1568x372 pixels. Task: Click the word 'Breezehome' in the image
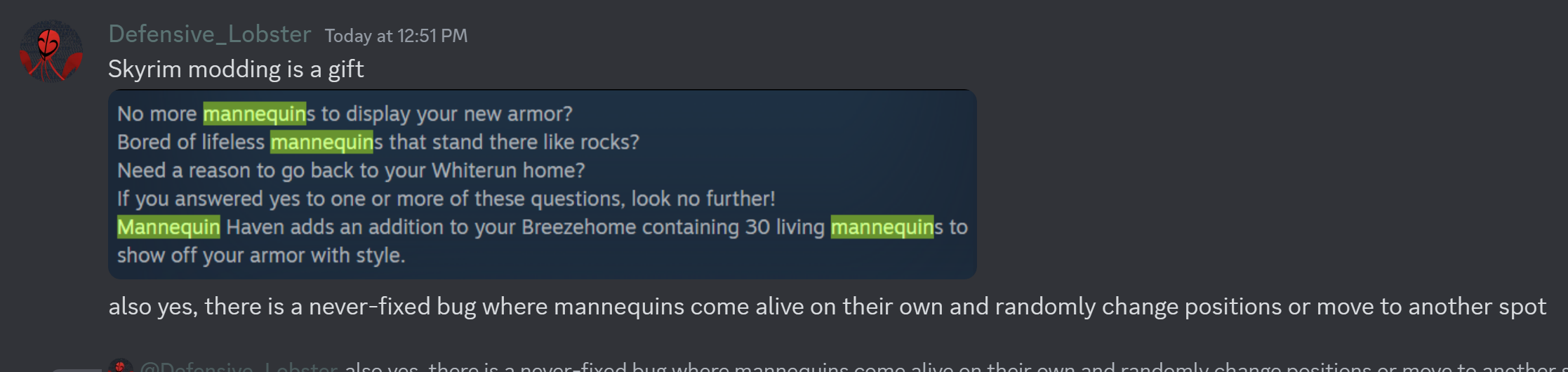point(578,227)
